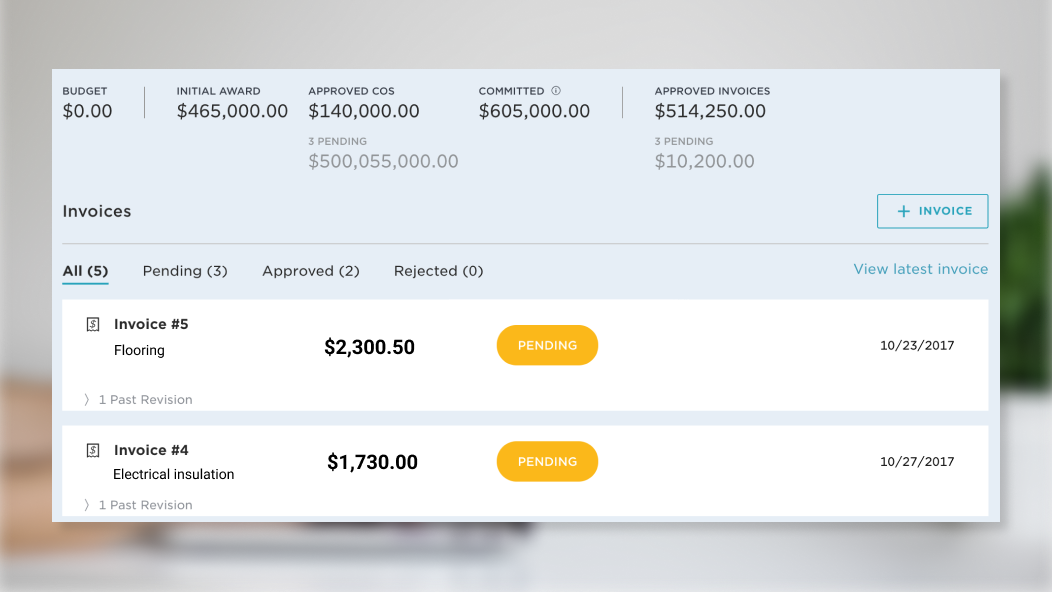Click the Pending status badge on Invoice #4

pyautogui.click(x=547, y=461)
